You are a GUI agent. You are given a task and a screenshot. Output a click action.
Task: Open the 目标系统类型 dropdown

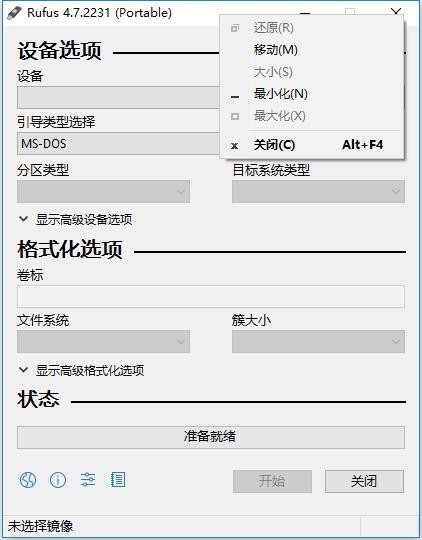[x=318, y=191]
